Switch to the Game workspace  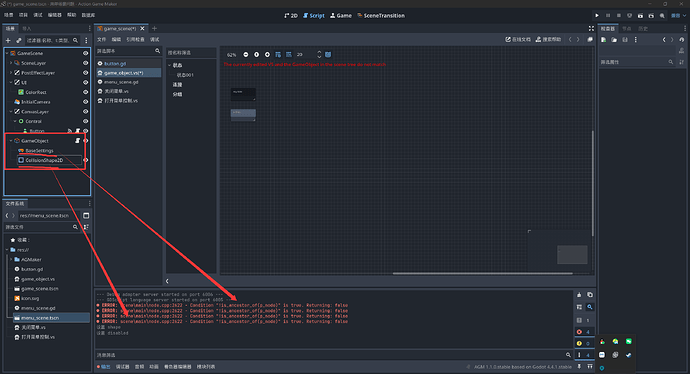click(341, 15)
